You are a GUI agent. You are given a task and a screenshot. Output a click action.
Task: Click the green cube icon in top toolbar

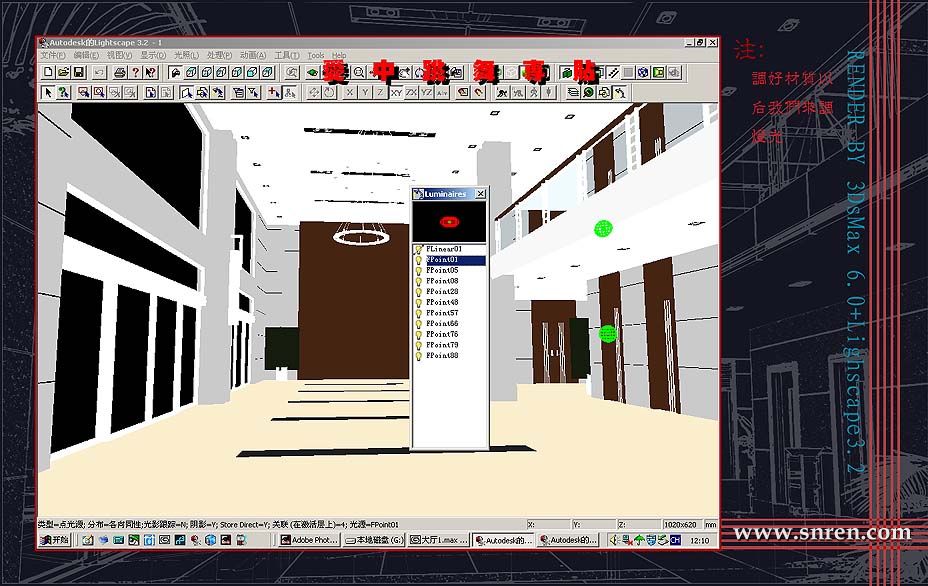point(566,72)
